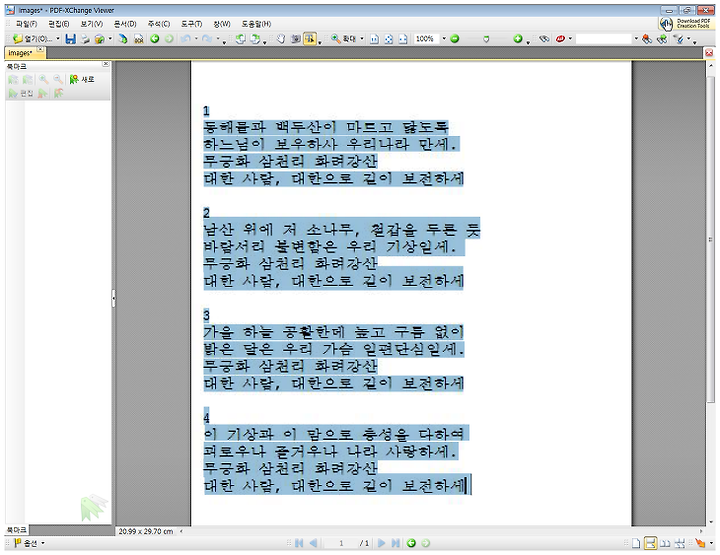Click the green Zoom Out minus button
The image size is (720, 555).
[x=455, y=39]
